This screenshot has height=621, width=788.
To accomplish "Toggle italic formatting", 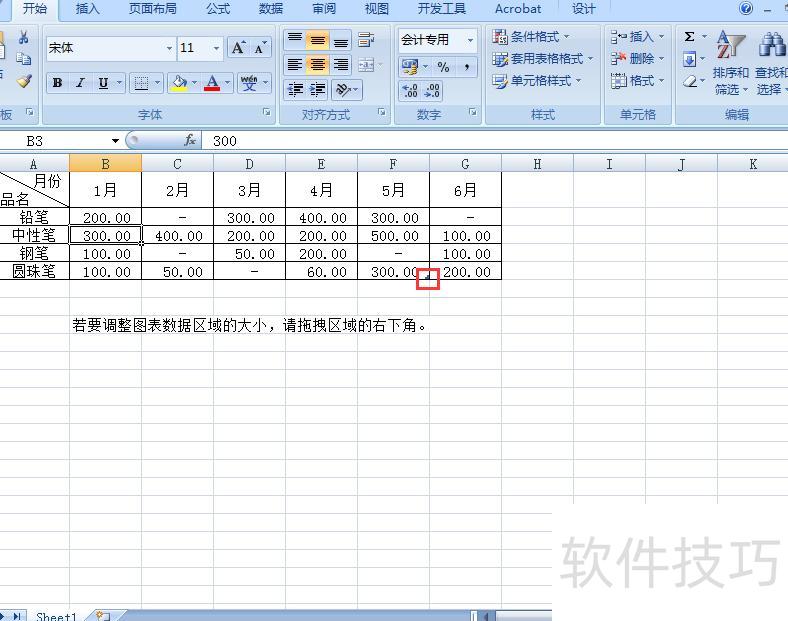I will point(80,83).
